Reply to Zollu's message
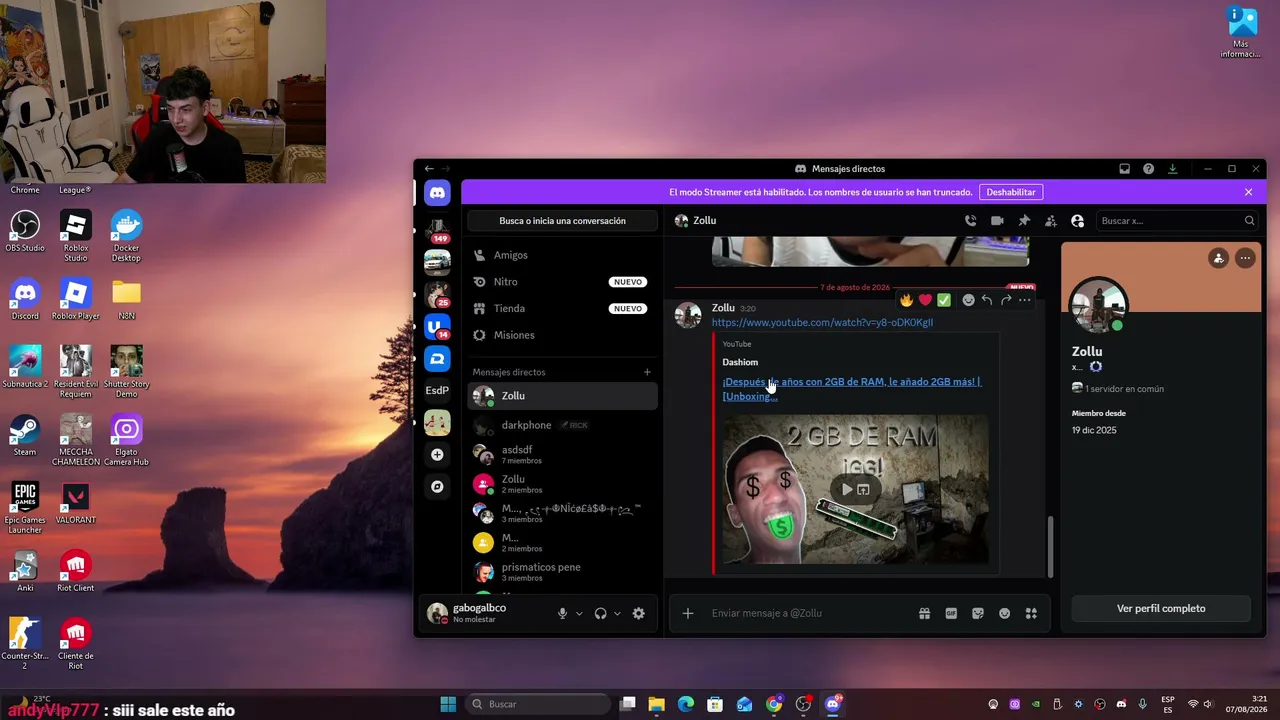Screen dimensions: 1280x720 [x=987, y=300]
